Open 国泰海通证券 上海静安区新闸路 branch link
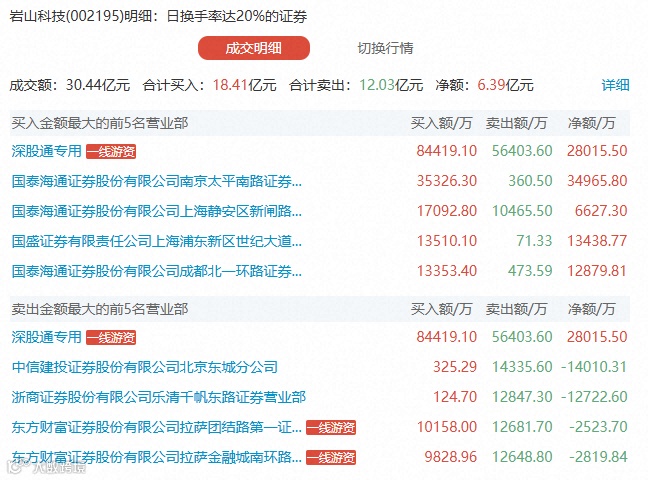The width and height of the screenshot is (648, 480). [x=157, y=211]
